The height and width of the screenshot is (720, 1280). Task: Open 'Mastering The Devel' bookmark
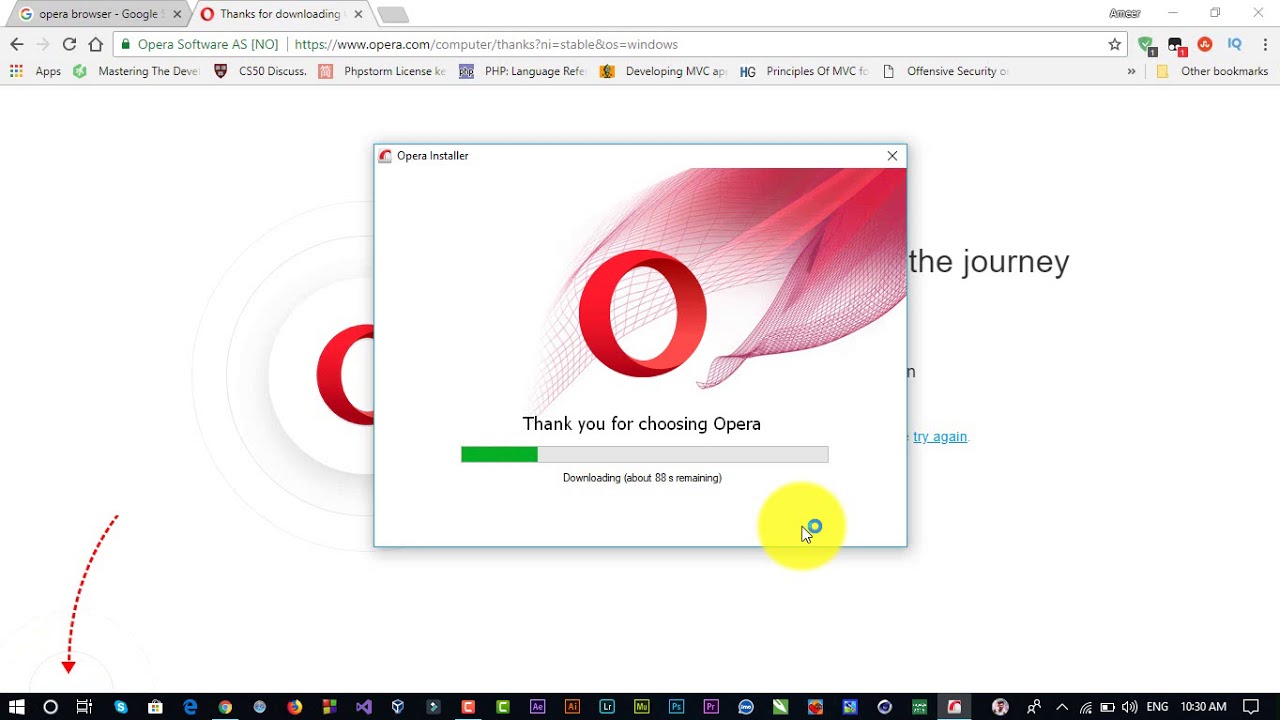pyautogui.click(x=136, y=71)
